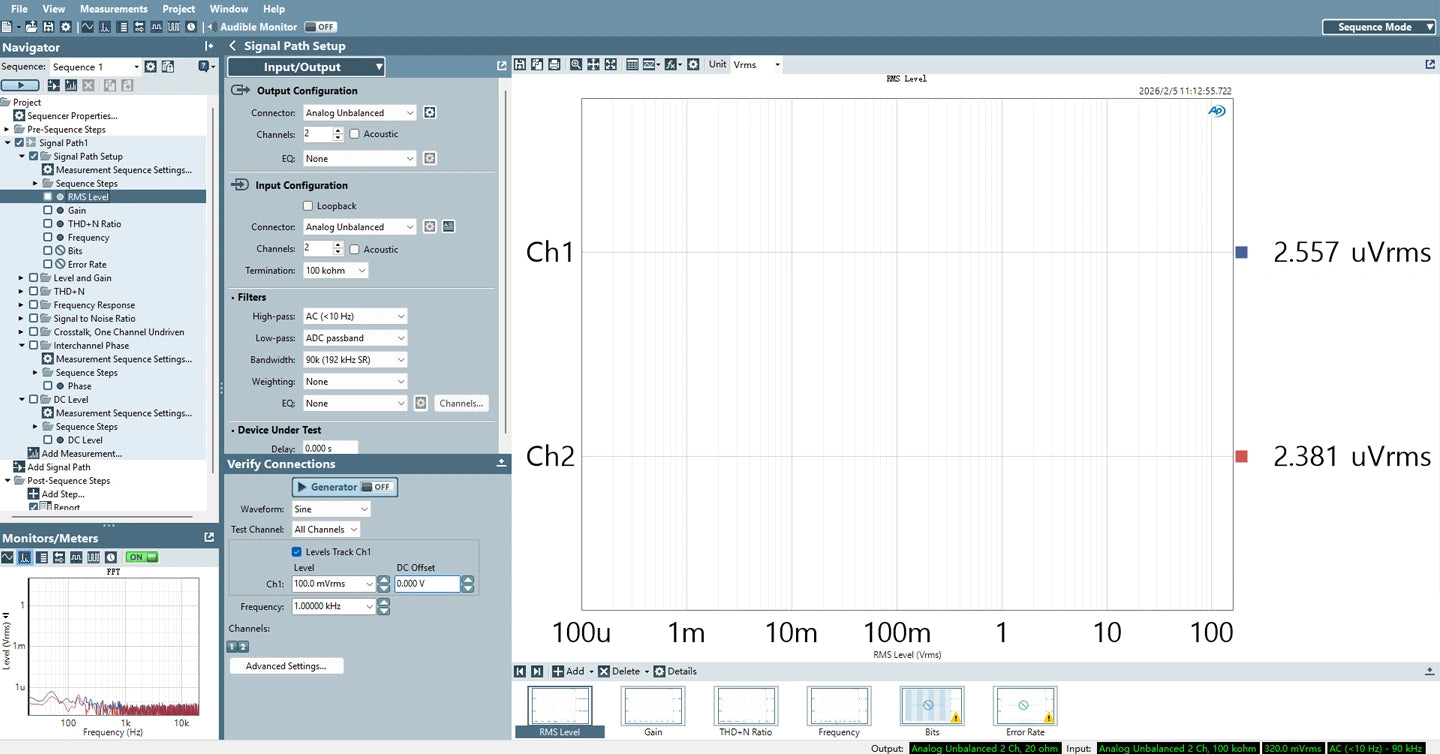Select the pan tool in graph toolbar

point(593,65)
